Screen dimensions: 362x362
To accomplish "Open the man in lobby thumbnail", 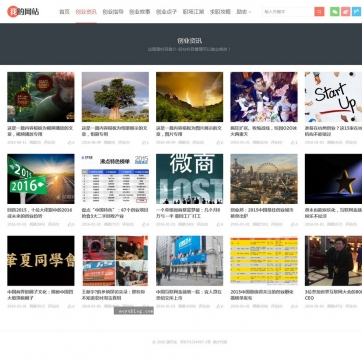I will 333,261.
